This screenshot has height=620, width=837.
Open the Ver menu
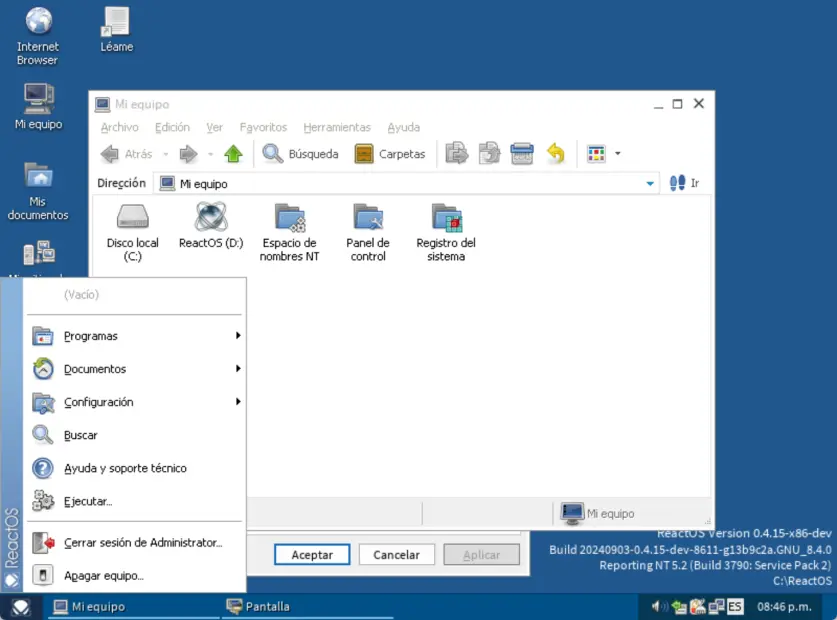click(215, 127)
